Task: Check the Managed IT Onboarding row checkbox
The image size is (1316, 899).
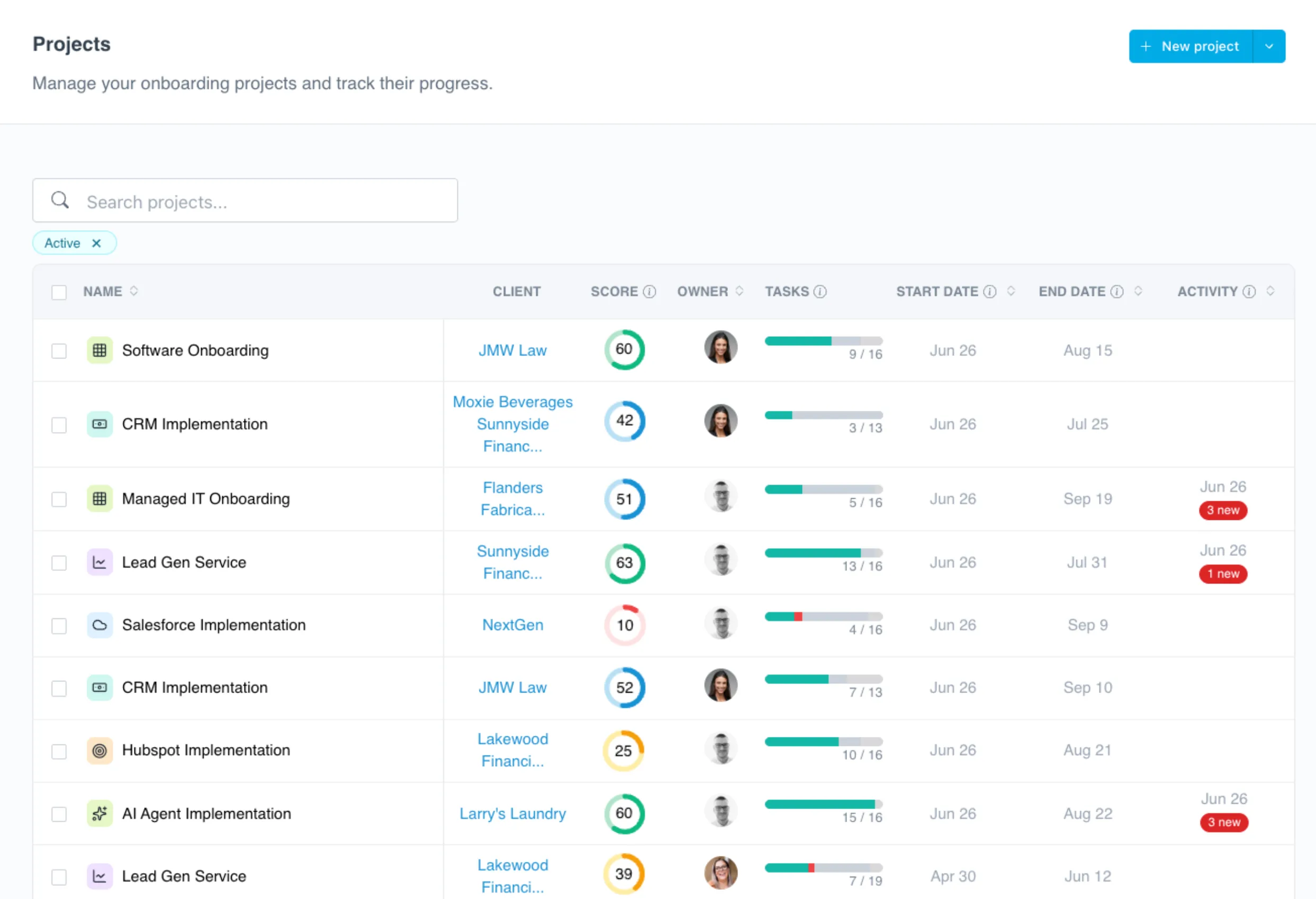Action: coord(59,499)
